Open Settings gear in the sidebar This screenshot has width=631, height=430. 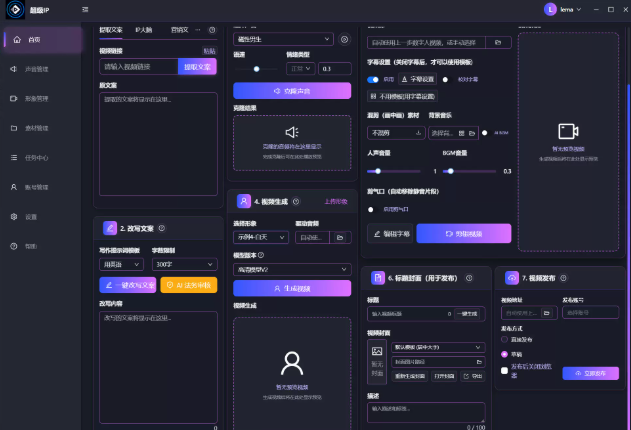(14, 216)
